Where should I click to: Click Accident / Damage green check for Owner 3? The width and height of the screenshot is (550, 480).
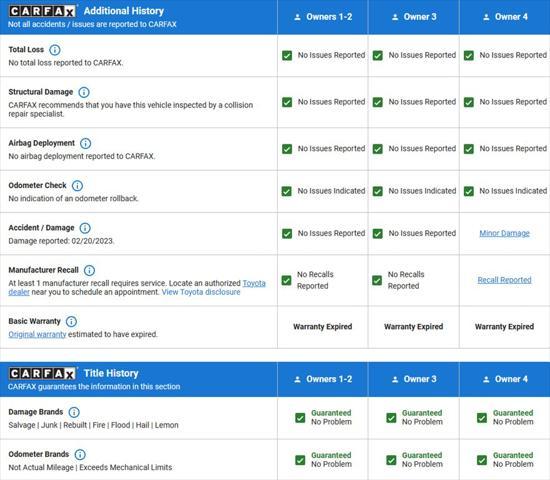point(378,234)
